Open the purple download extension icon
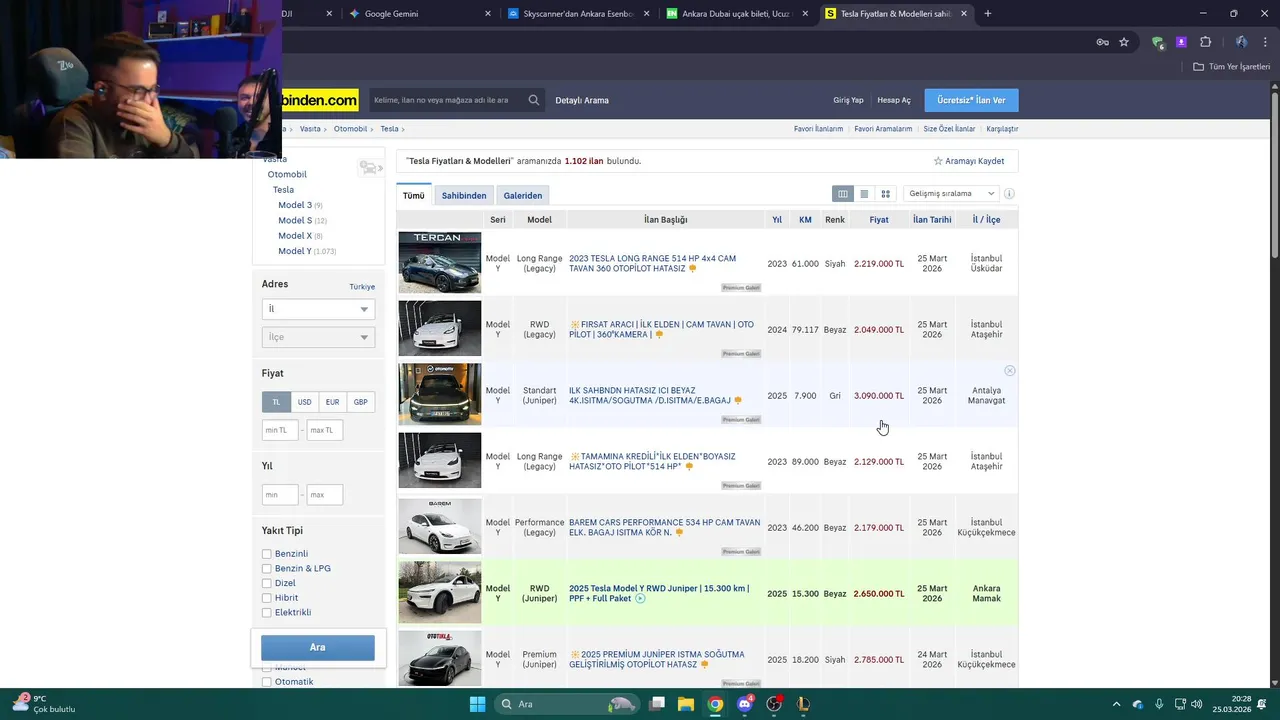 point(1181,42)
